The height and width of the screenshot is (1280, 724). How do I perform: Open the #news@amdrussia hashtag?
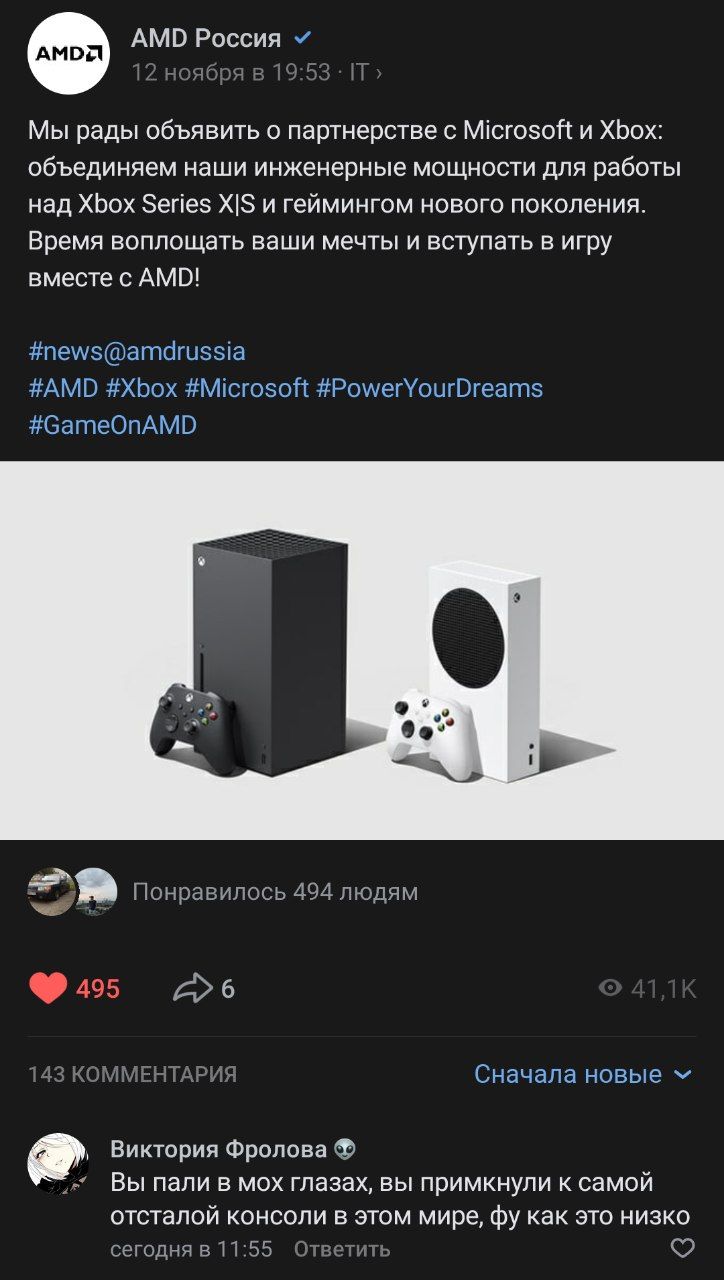coord(137,352)
